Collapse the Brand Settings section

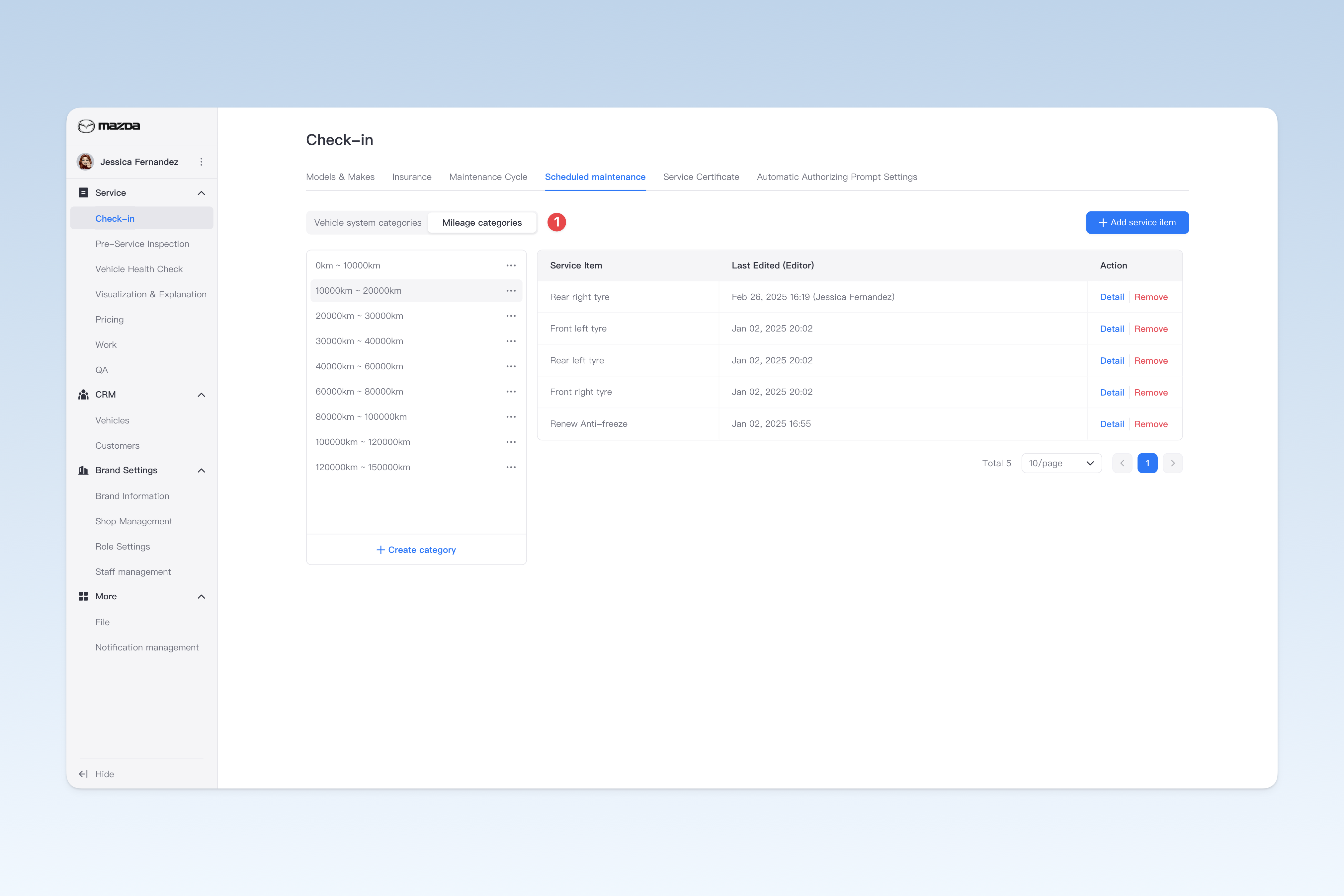pyautogui.click(x=201, y=470)
